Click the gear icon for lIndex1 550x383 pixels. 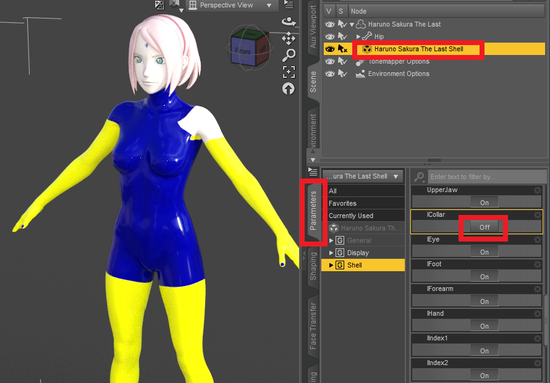click(537, 338)
